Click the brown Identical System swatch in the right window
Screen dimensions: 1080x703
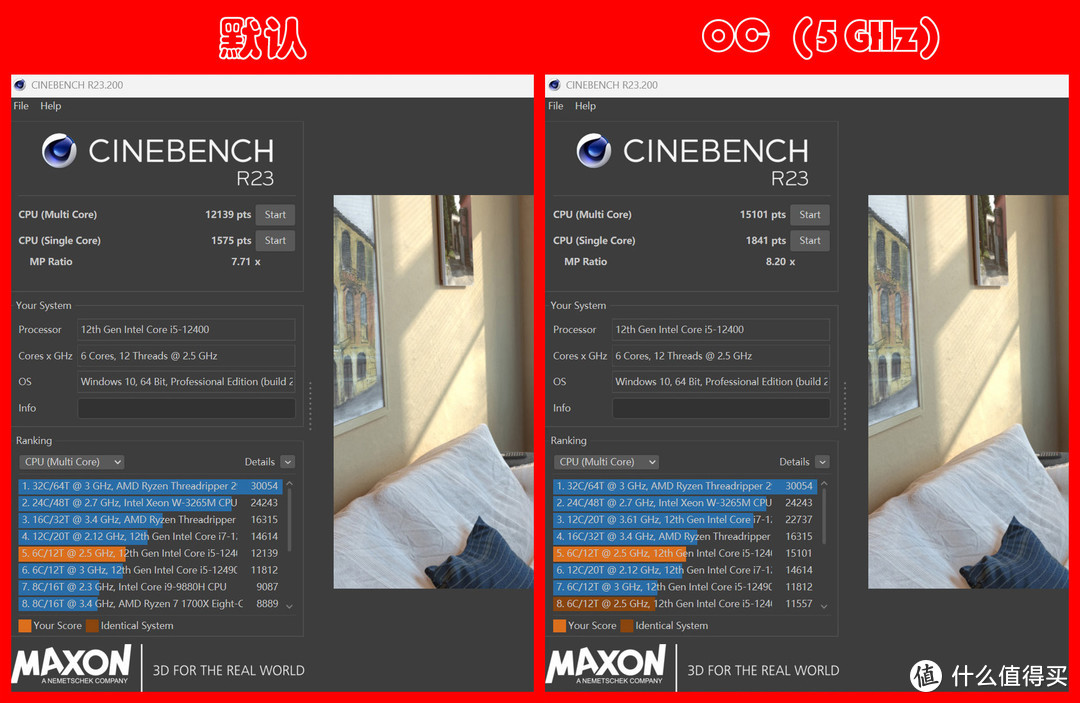coord(626,626)
